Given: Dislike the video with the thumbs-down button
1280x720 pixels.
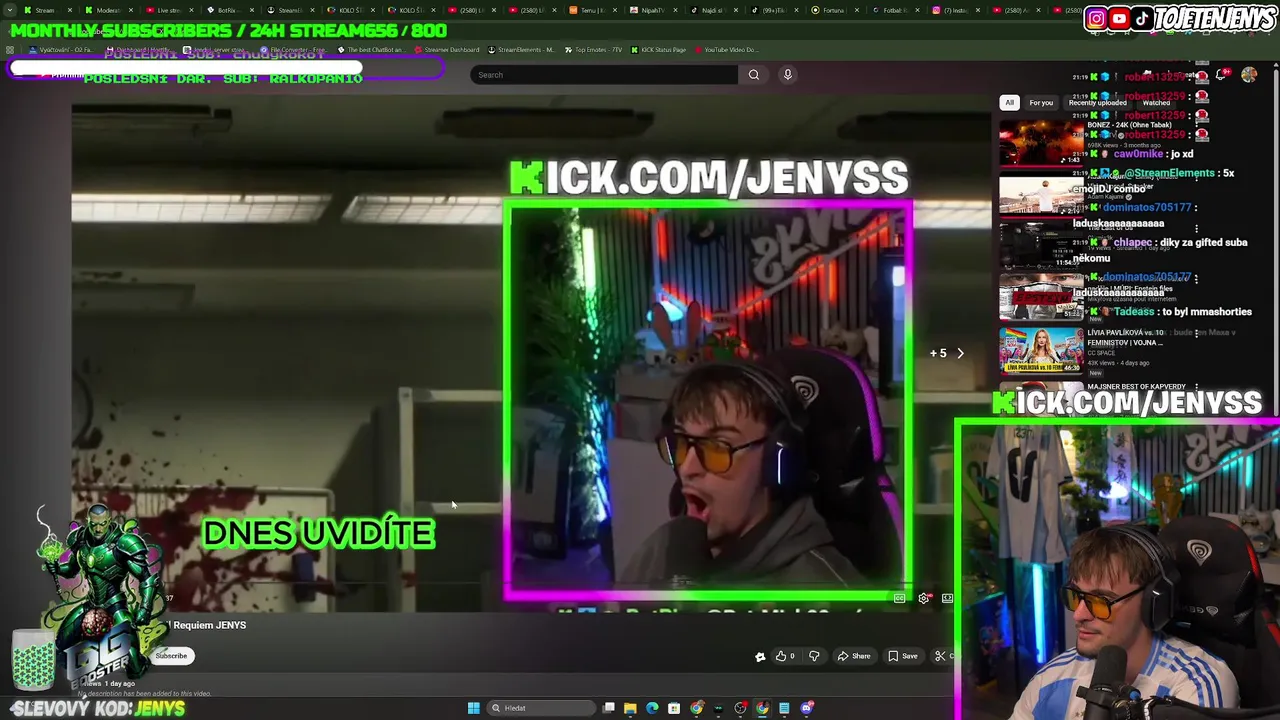Looking at the screenshot, I should (x=814, y=656).
